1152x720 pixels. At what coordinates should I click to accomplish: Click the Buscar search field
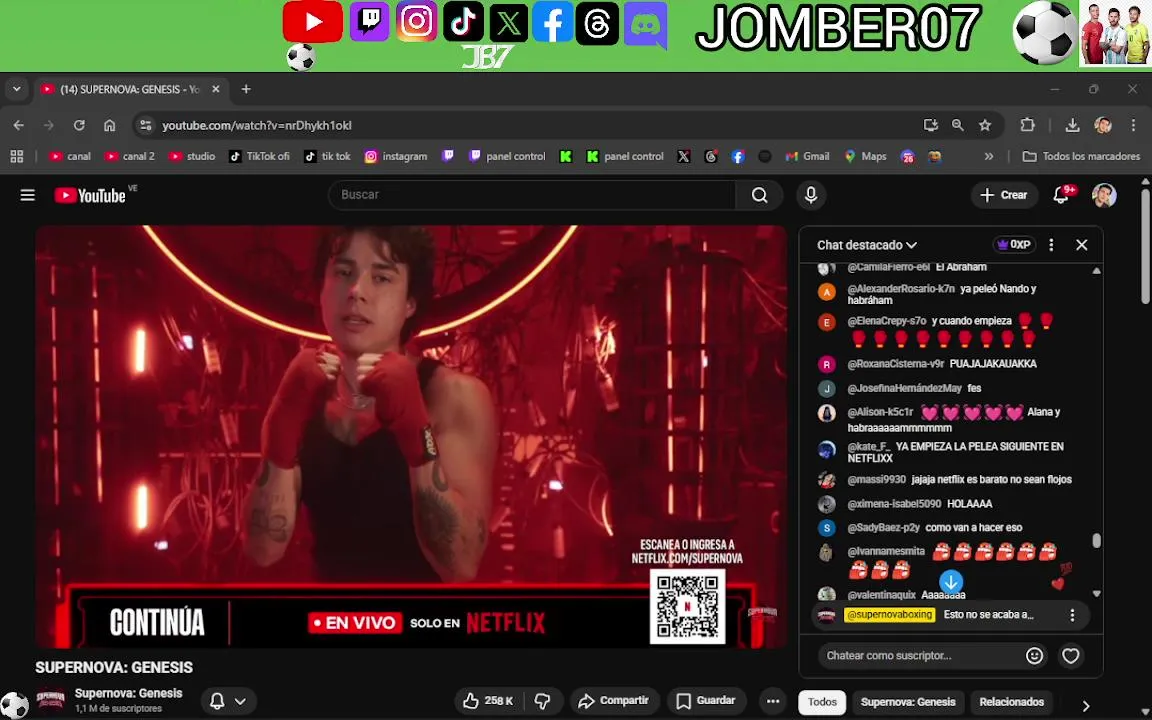pos(532,195)
